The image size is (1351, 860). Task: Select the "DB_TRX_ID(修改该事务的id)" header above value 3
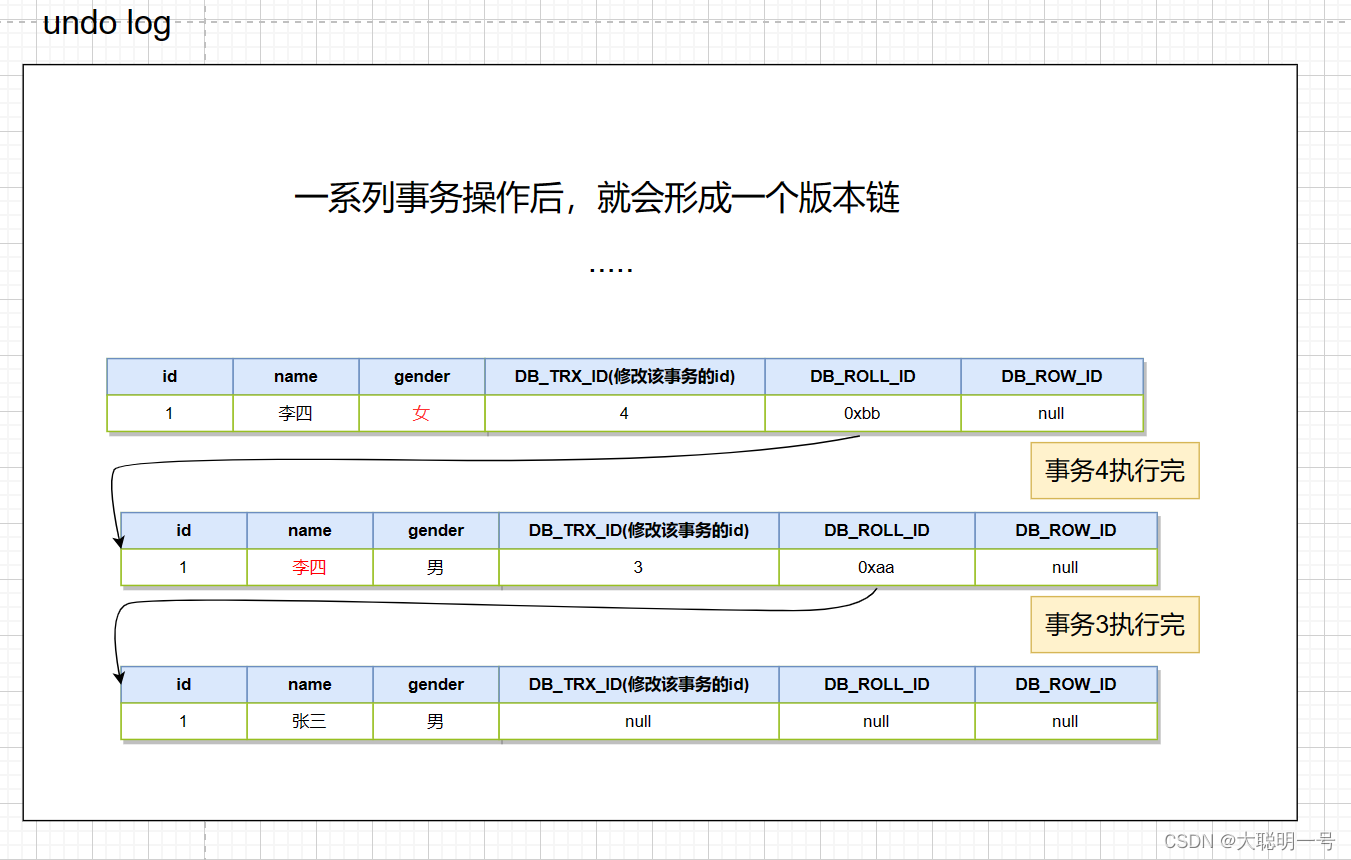(639, 531)
